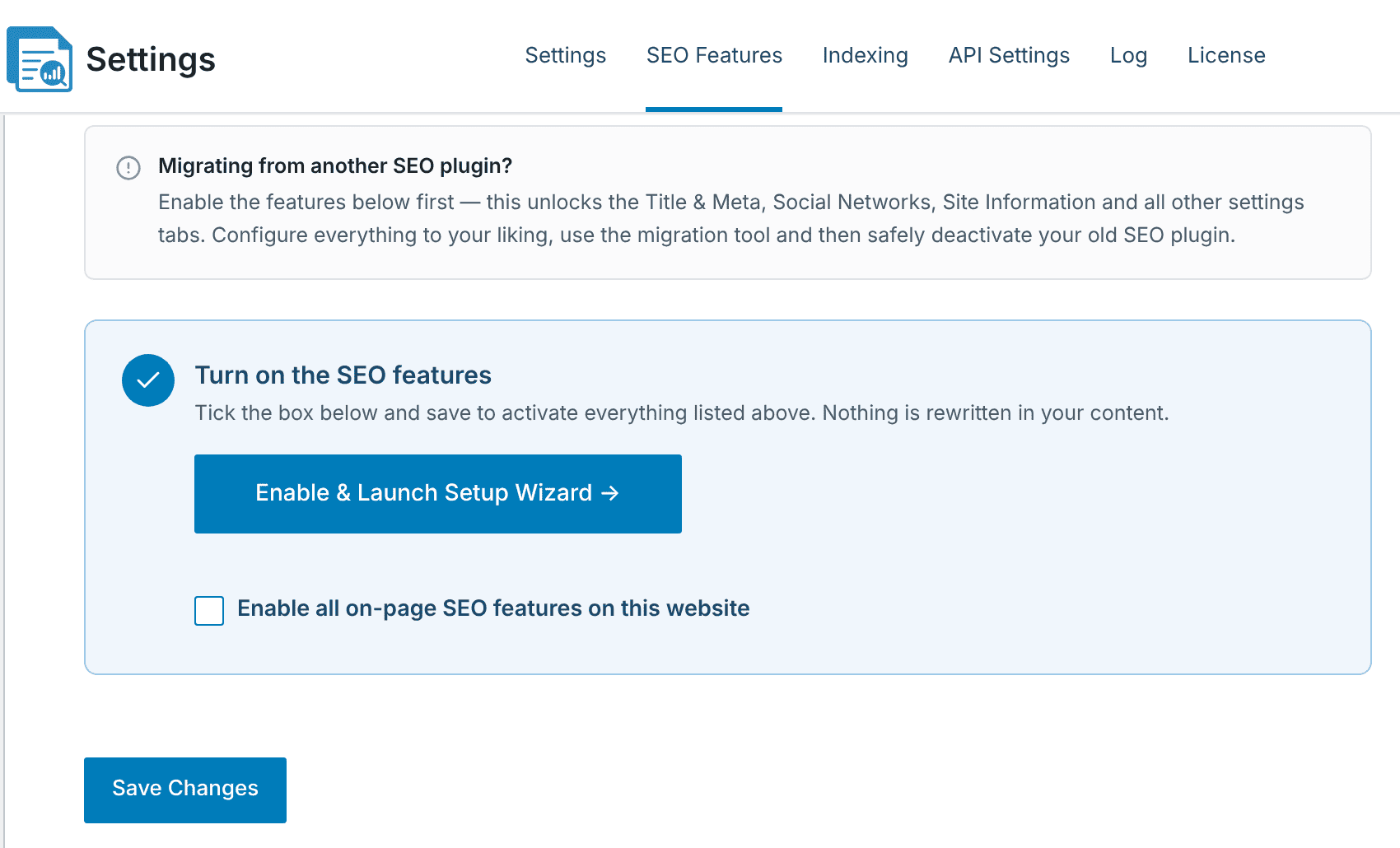1400x848 pixels.
Task: Select the SEO Features tab
Action: click(x=714, y=55)
